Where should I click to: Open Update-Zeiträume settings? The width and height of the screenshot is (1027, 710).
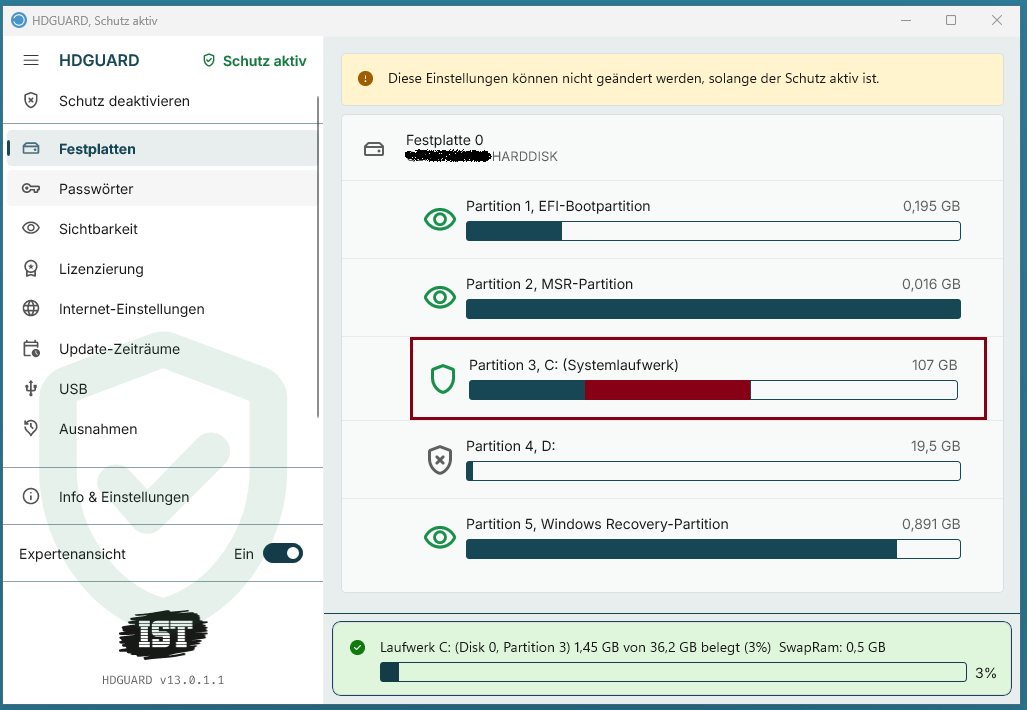coord(161,348)
